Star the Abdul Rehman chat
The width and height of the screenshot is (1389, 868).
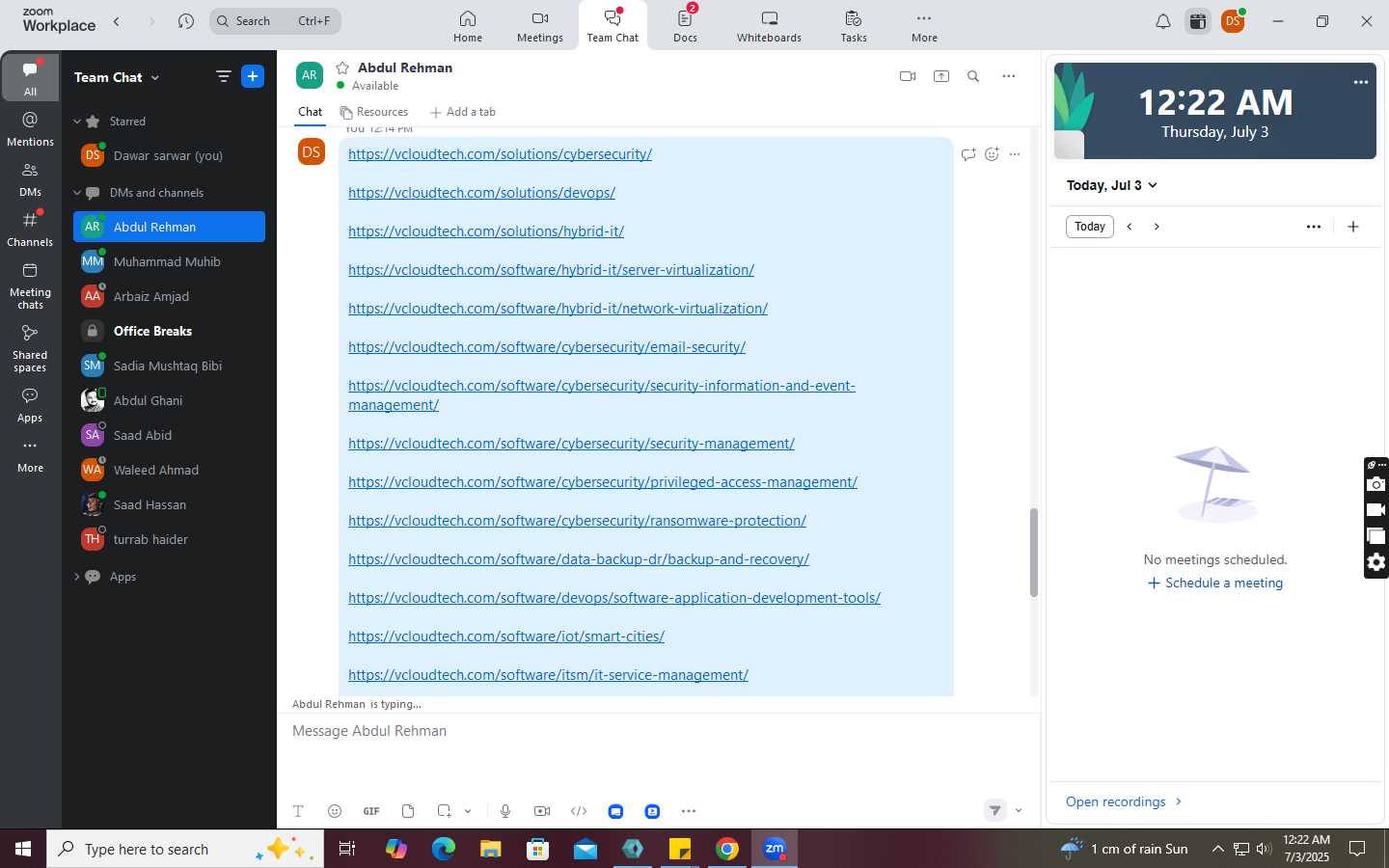341,68
